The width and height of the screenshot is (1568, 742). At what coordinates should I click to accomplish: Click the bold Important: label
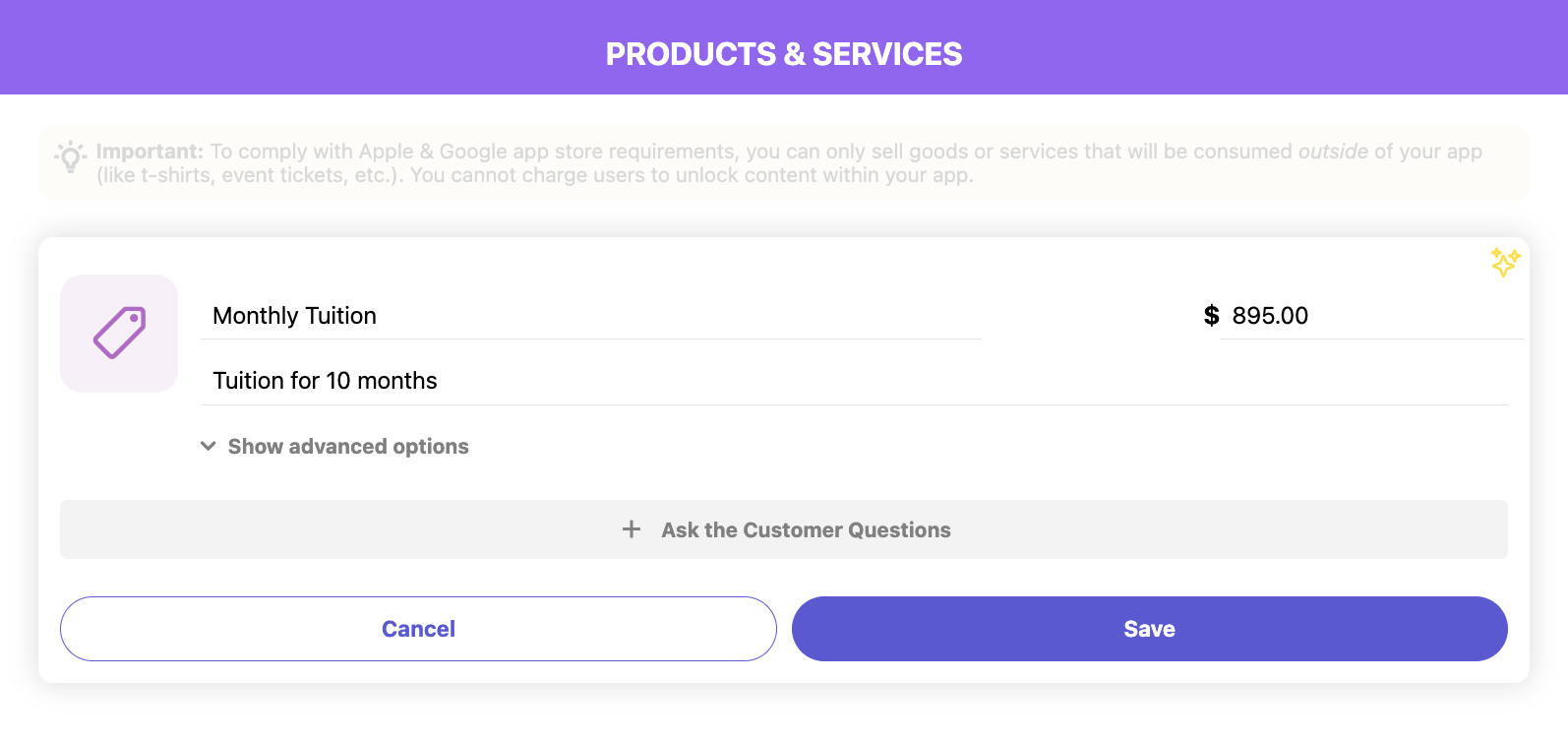click(150, 152)
